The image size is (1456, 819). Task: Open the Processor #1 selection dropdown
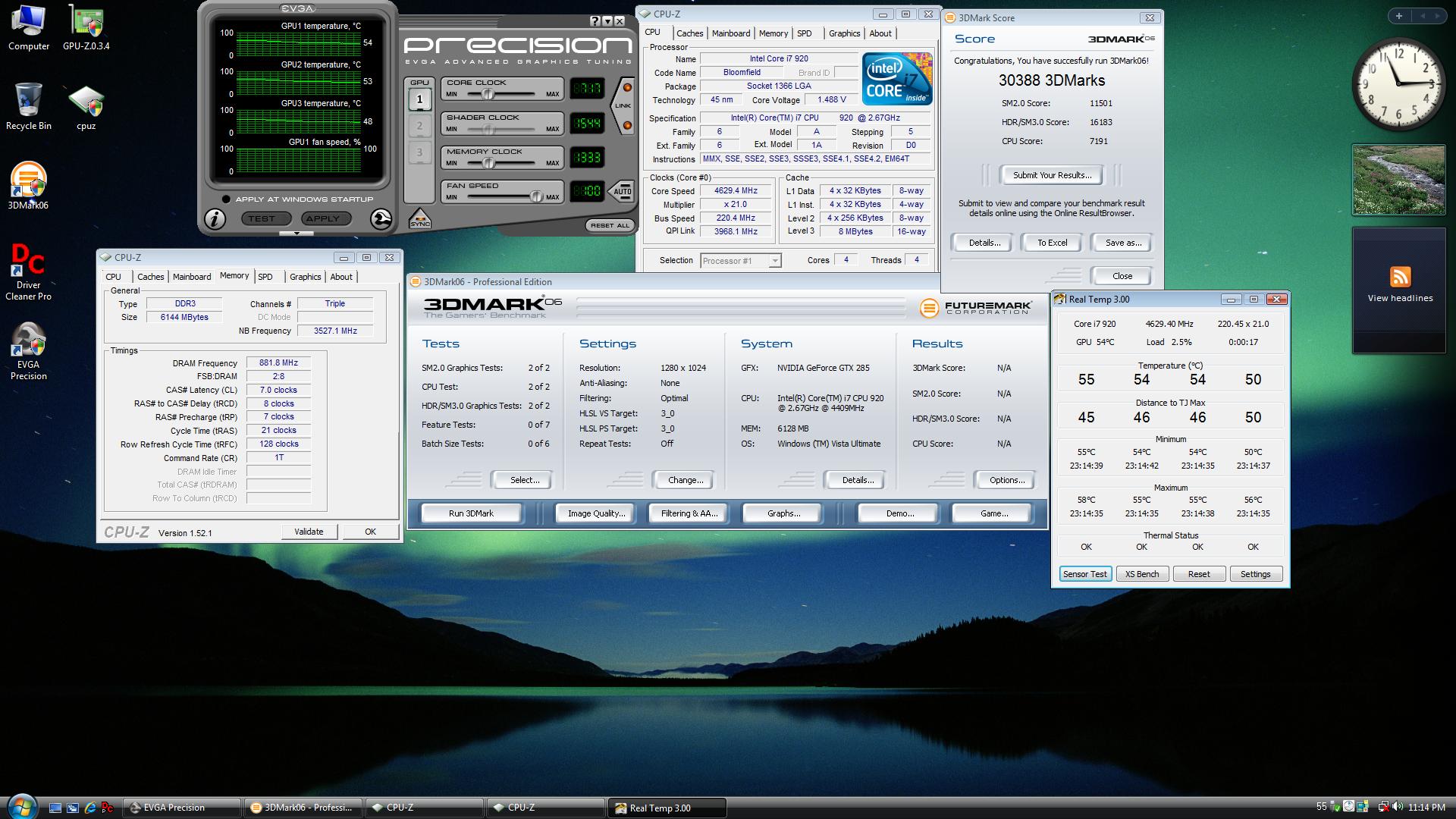740,261
